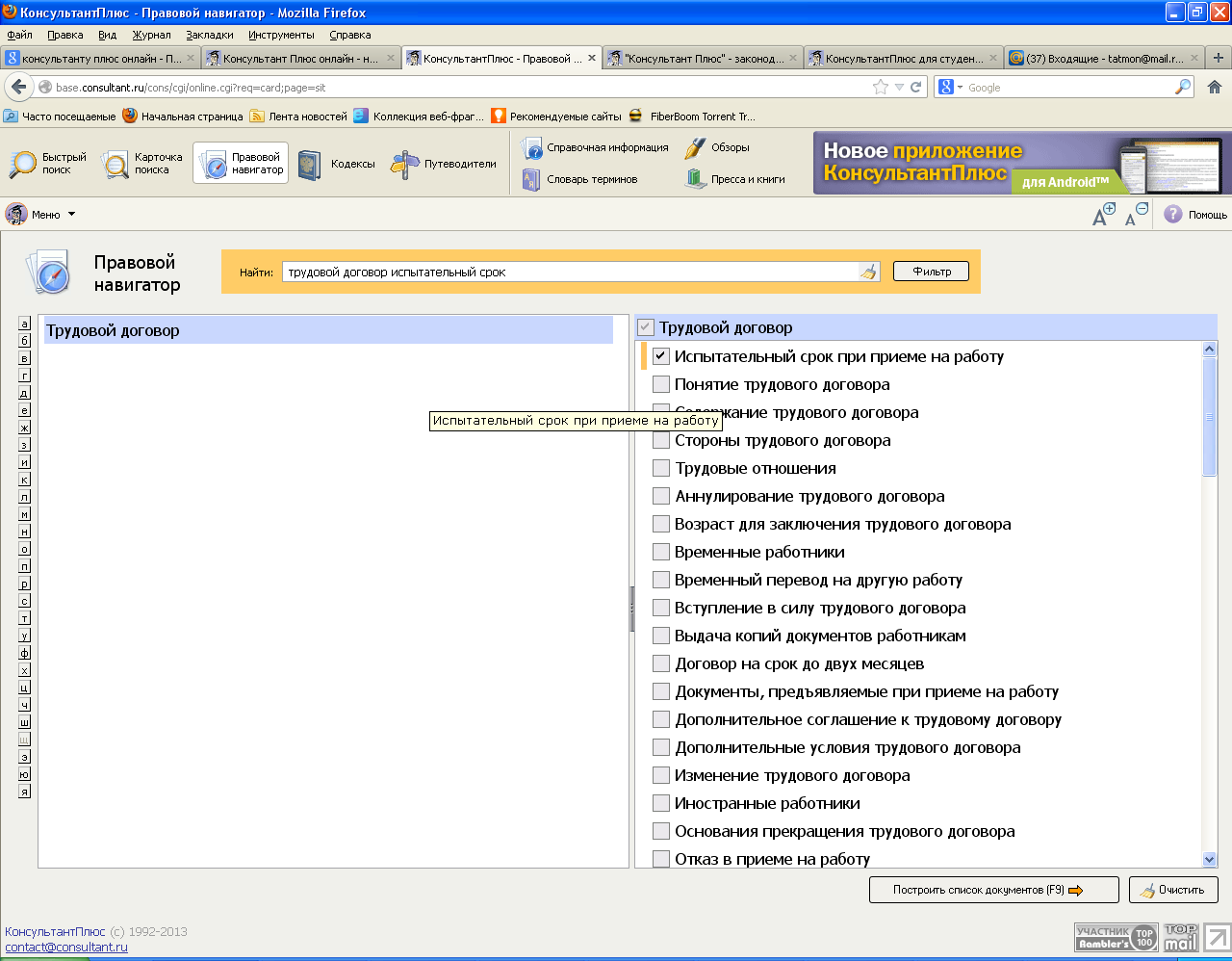Bookmark page with star icon
This screenshot has height=961, width=1232.
pos(880,87)
